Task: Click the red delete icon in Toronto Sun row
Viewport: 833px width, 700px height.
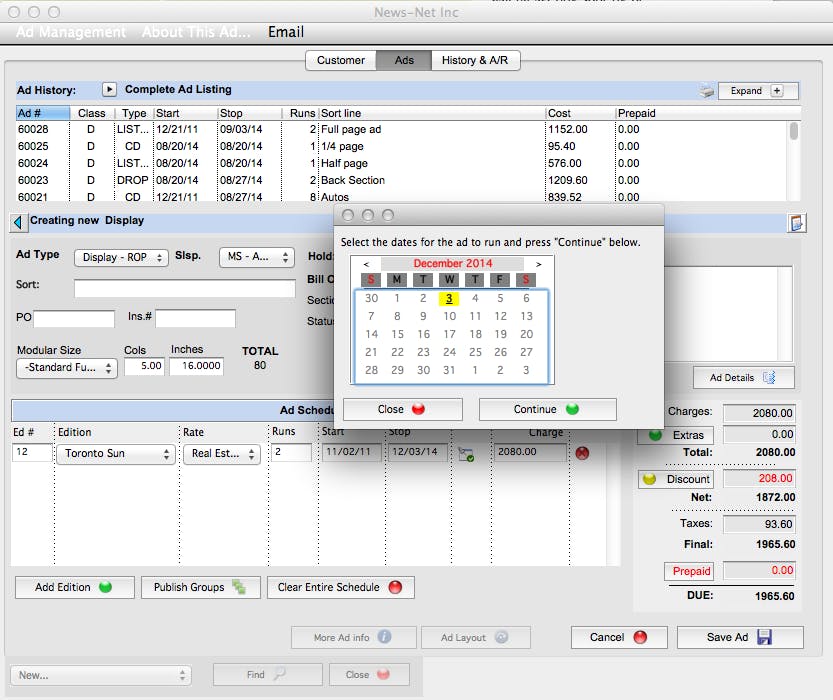Action: (x=582, y=453)
